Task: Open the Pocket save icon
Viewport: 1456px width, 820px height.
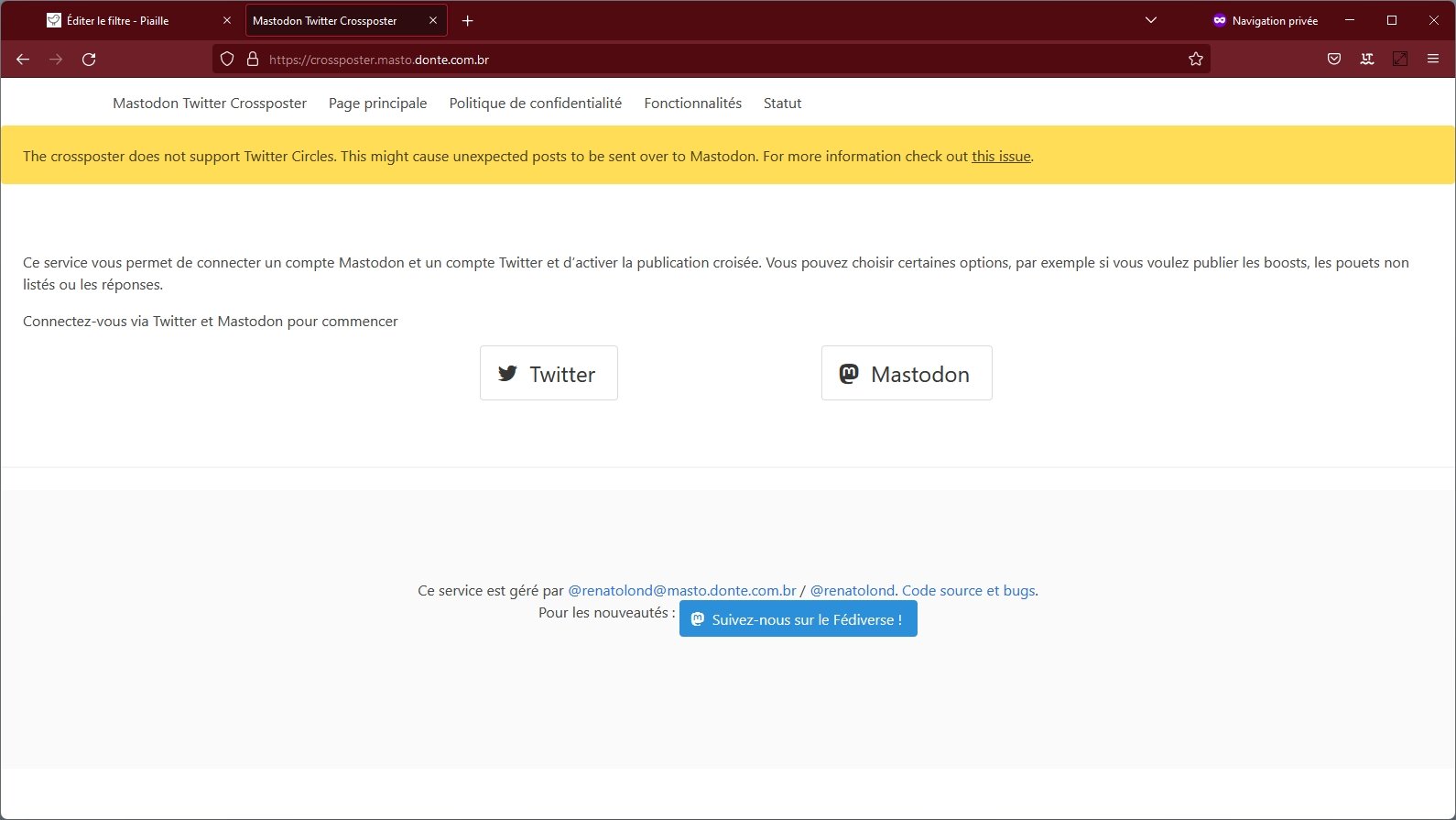Action: tap(1334, 60)
